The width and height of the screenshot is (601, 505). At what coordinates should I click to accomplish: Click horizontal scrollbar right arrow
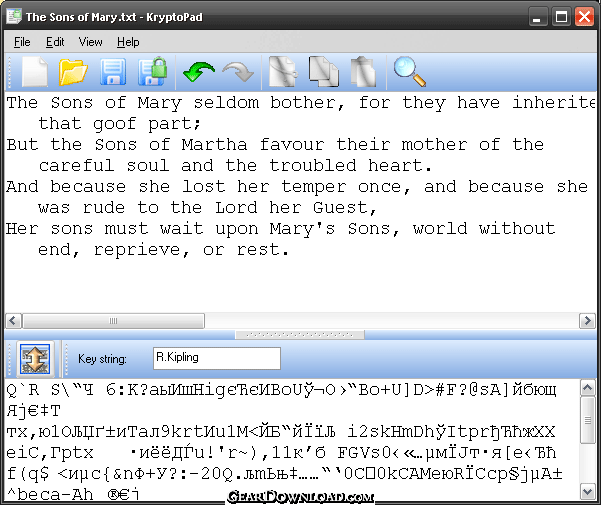[x=587, y=320]
